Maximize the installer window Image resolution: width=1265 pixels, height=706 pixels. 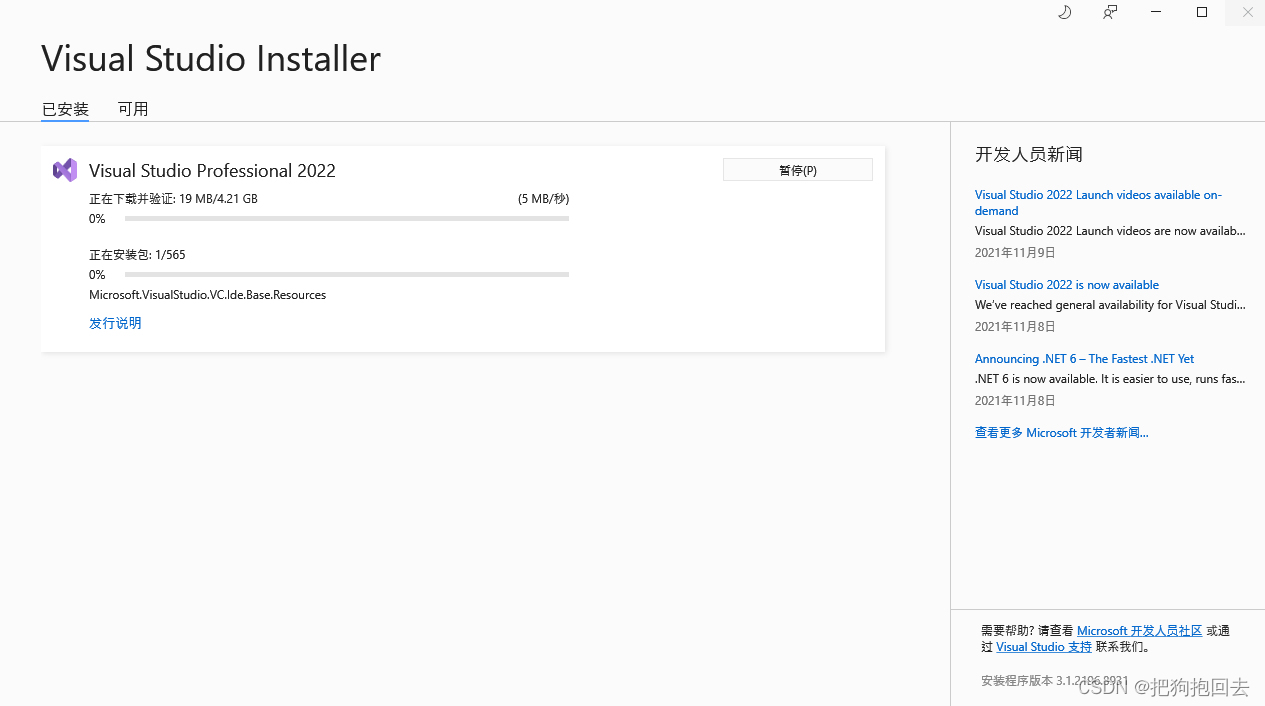(x=1202, y=12)
